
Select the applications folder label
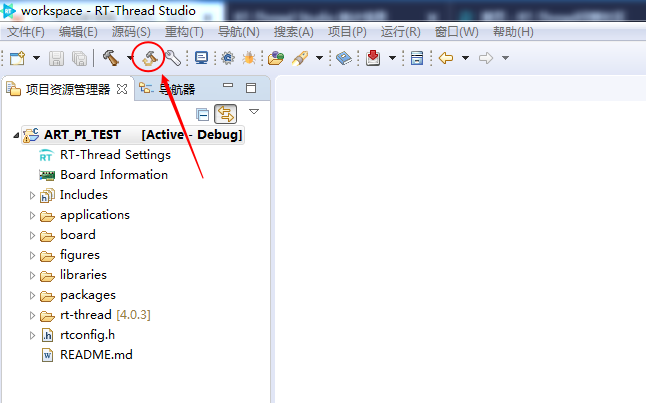[95, 215]
